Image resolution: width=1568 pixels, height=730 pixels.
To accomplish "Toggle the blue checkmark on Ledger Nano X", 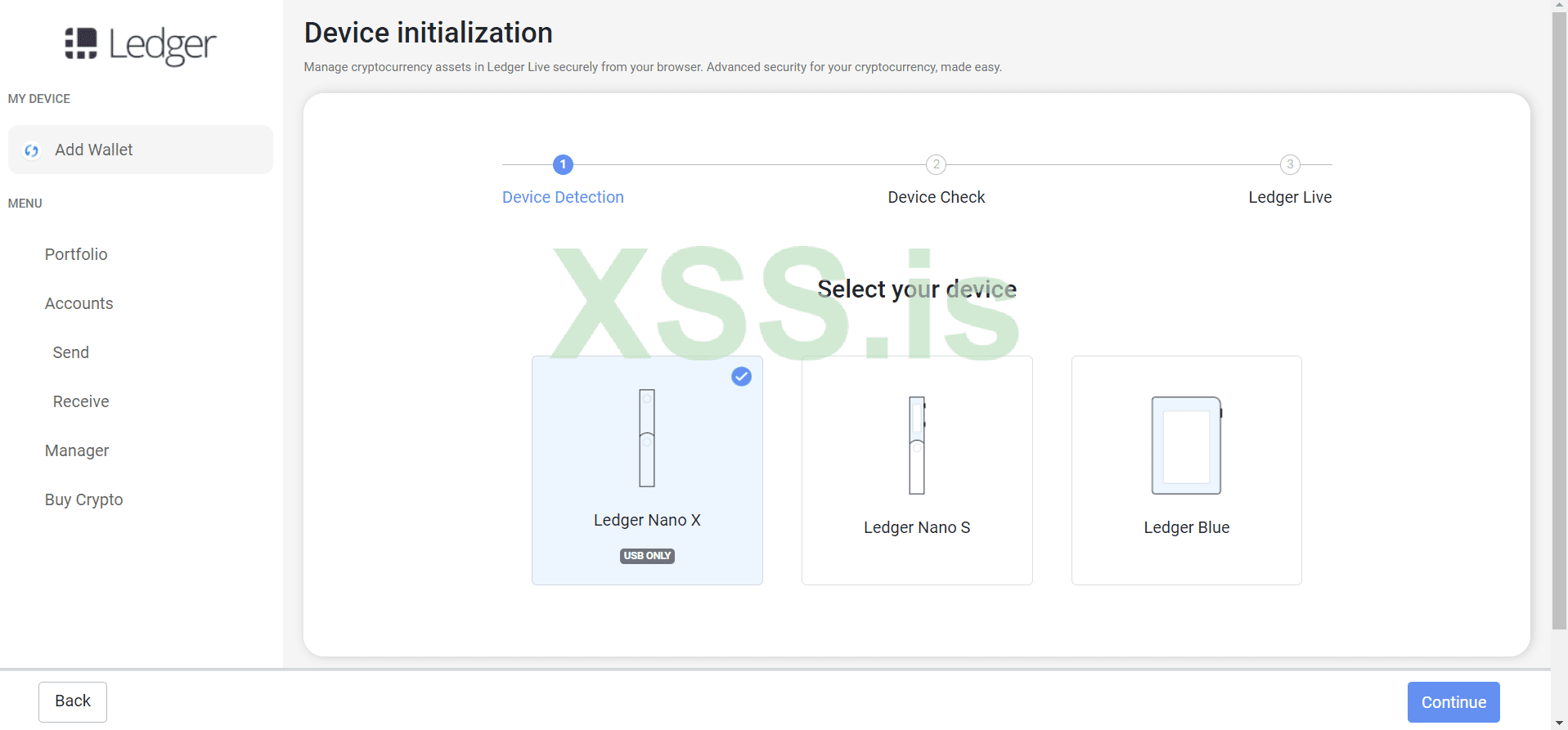I will pyautogui.click(x=742, y=376).
